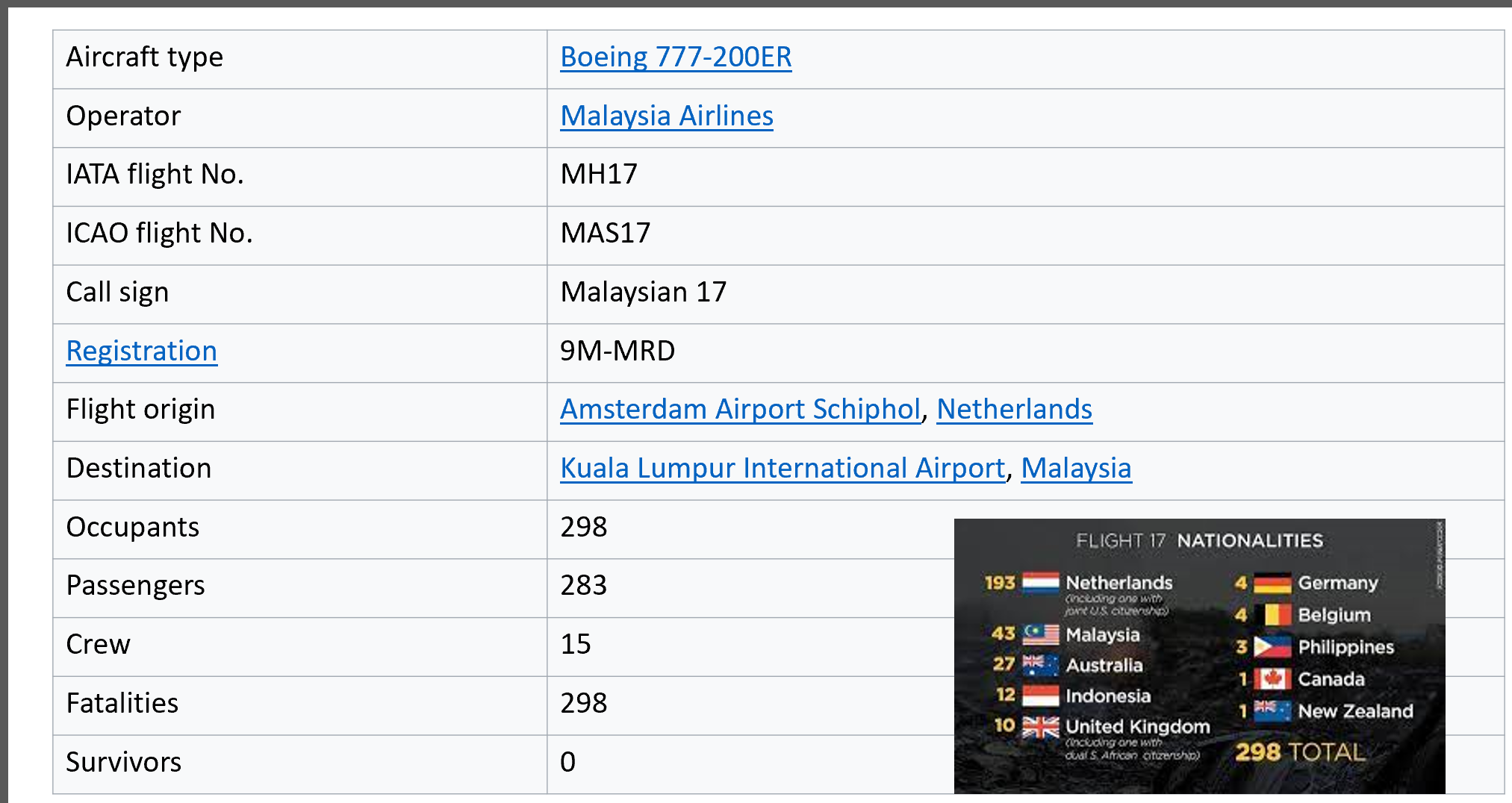Open Kuala Lumpur International Airport link
This screenshot has width=1512, height=803.
(783, 469)
